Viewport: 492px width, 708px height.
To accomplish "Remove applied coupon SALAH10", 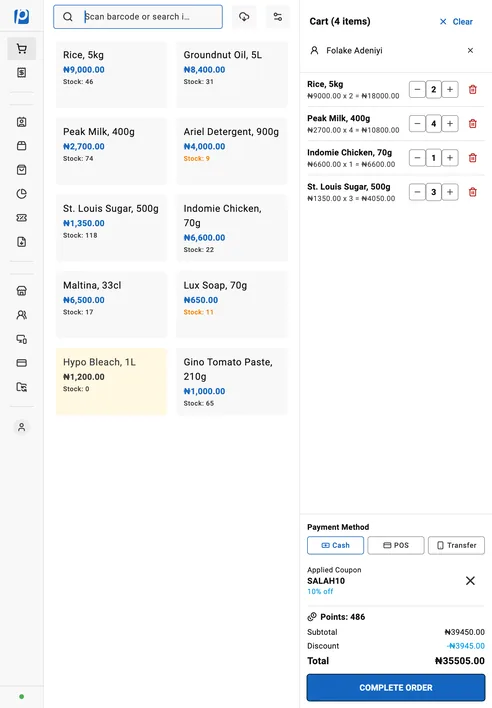I will click(470, 581).
